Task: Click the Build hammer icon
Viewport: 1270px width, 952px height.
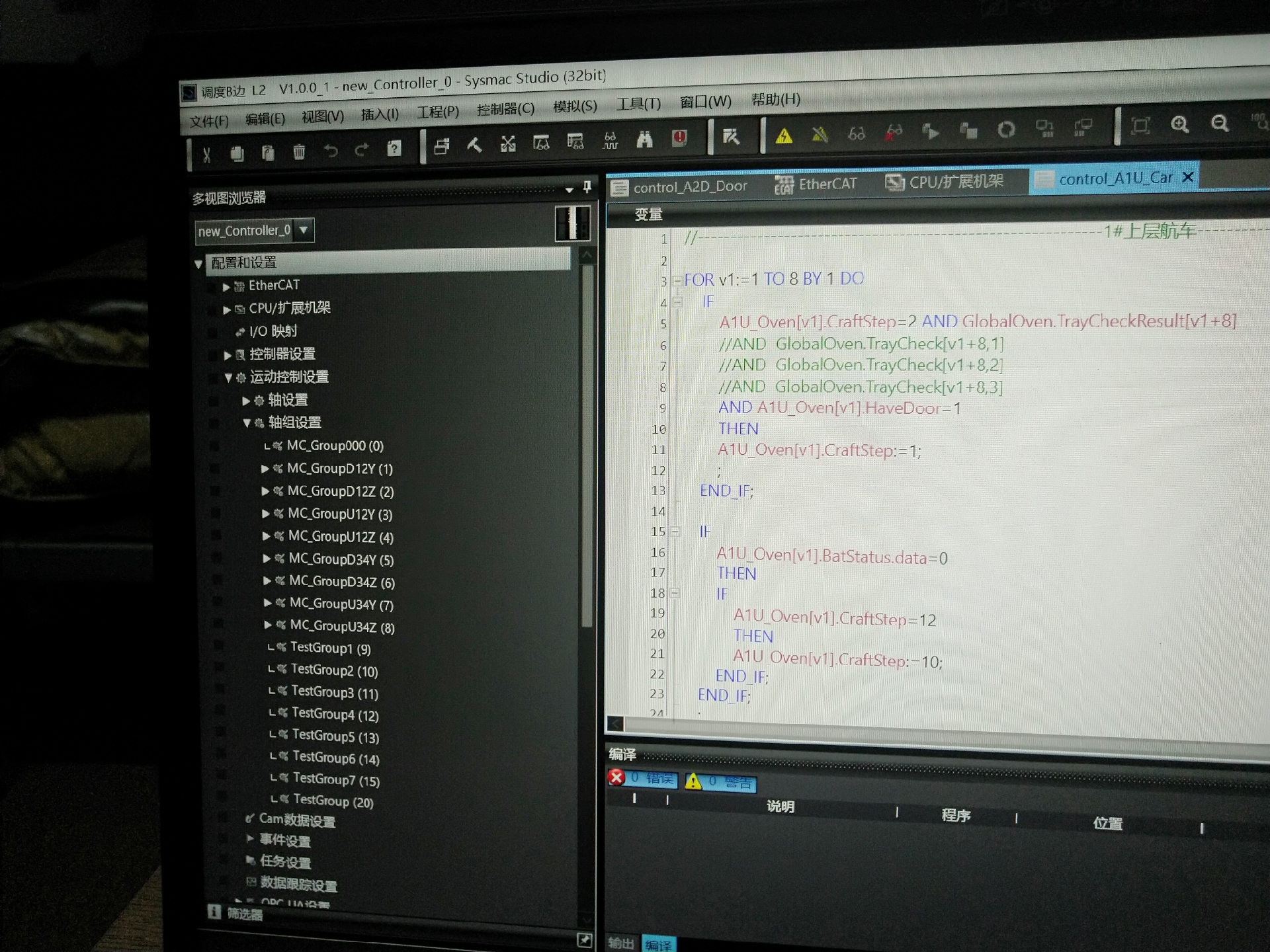Action: point(474,145)
